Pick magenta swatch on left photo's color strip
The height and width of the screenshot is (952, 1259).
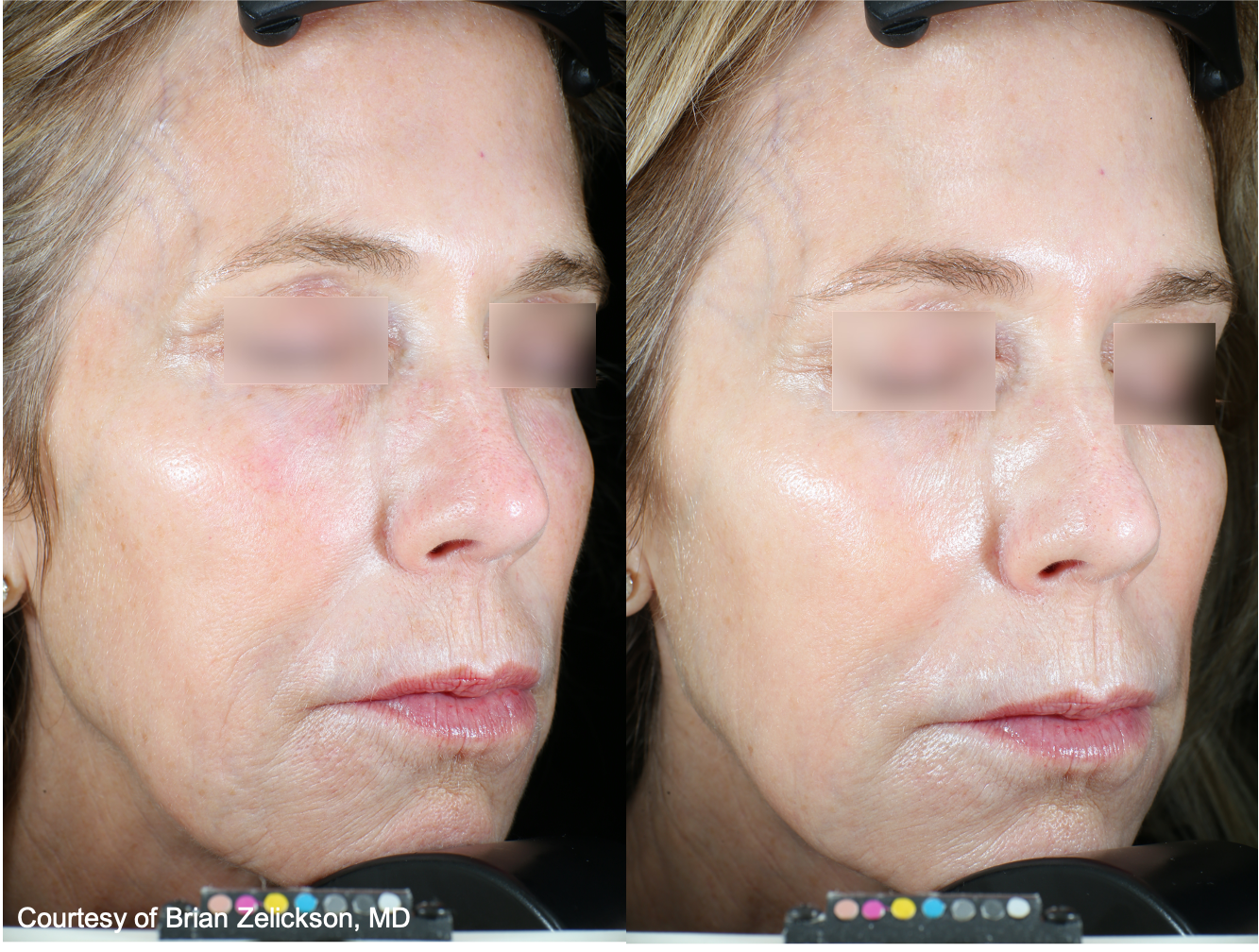point(247,904)
